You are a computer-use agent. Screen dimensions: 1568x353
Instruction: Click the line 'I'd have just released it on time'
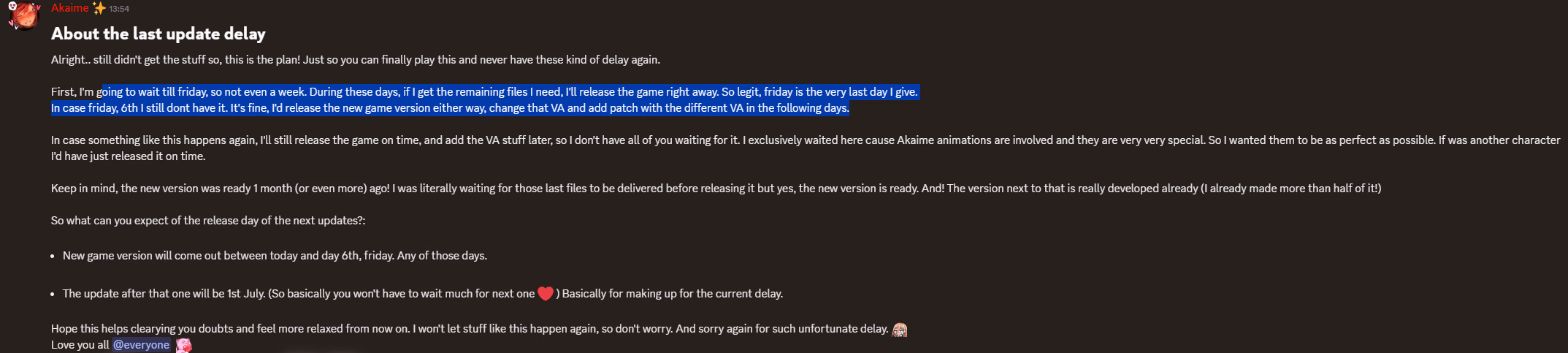coord(129,156)
